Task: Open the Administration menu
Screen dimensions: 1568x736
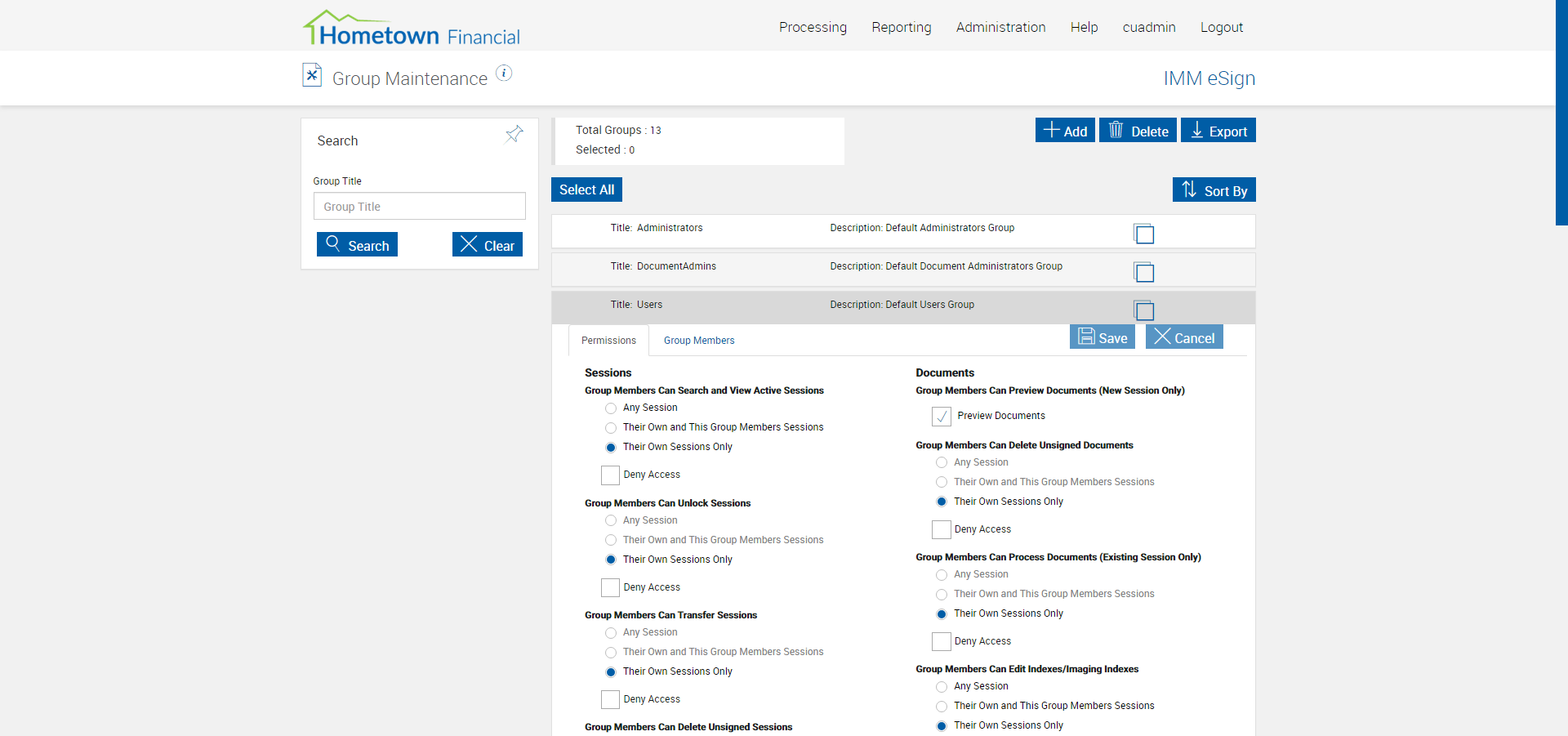Action: click(x=1000, y=27)
